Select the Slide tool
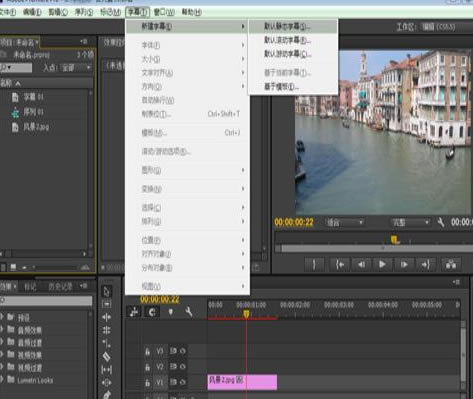Image resolution: width=473 pixels, height=399 pixels. pos(107,383)
